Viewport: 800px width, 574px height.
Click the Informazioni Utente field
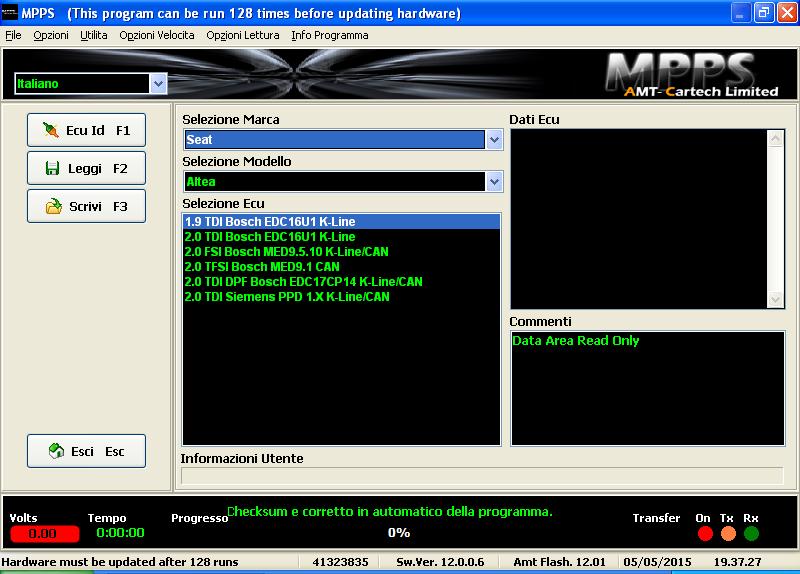(x=481, y=476)
